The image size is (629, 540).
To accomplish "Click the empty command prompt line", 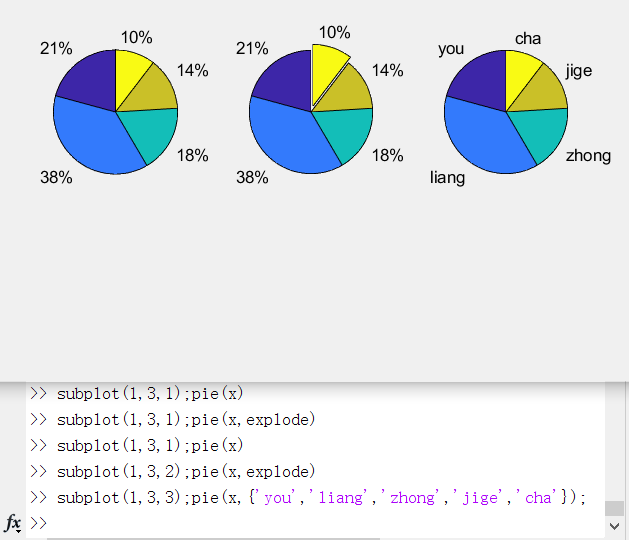I will click(315, 523).
